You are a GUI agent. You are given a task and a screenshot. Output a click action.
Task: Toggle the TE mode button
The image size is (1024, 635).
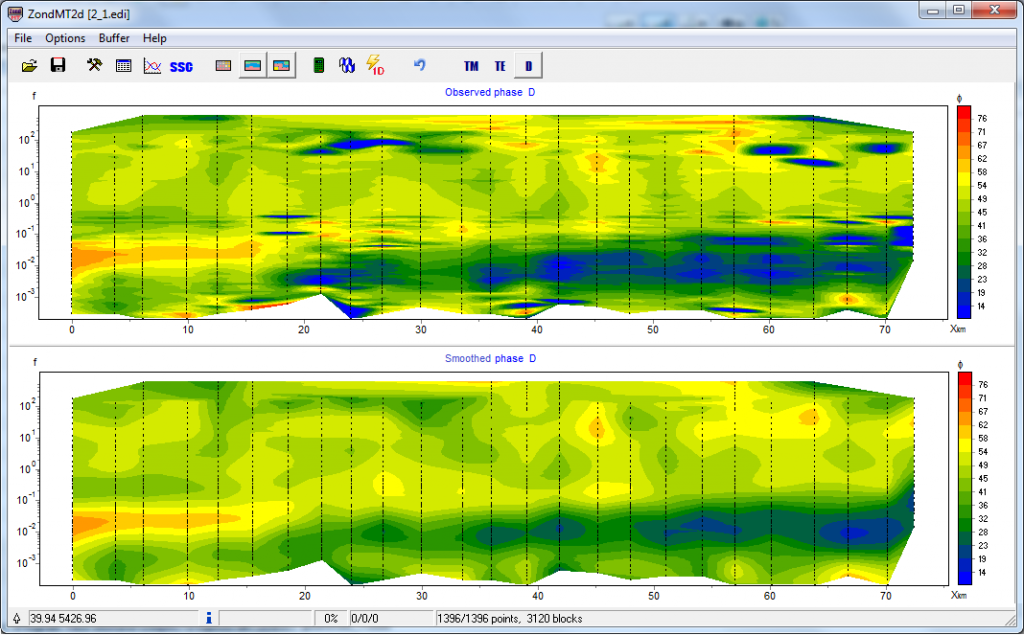[x=500, y=67]
